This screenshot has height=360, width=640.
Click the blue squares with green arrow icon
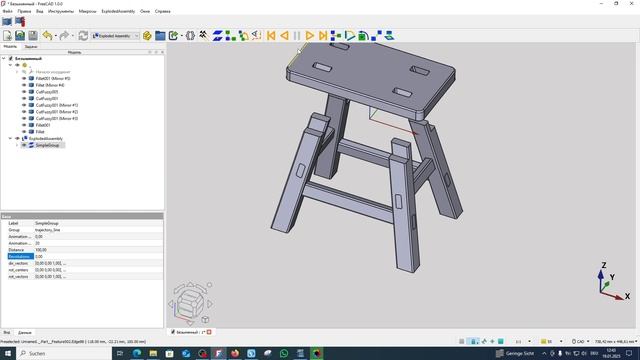tap(336, 36)
